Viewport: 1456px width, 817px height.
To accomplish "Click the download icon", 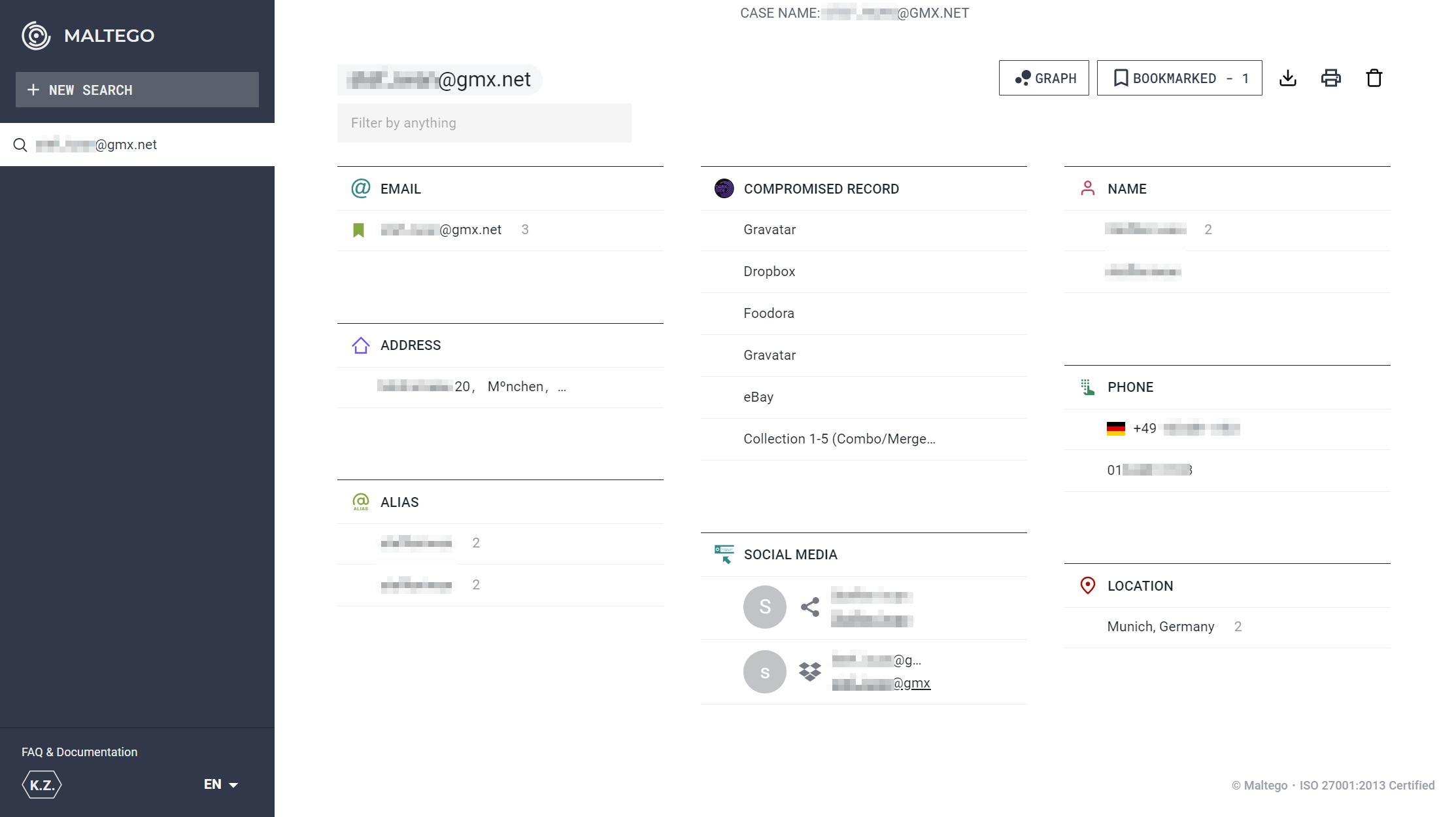I will [x=1288, y=78].
